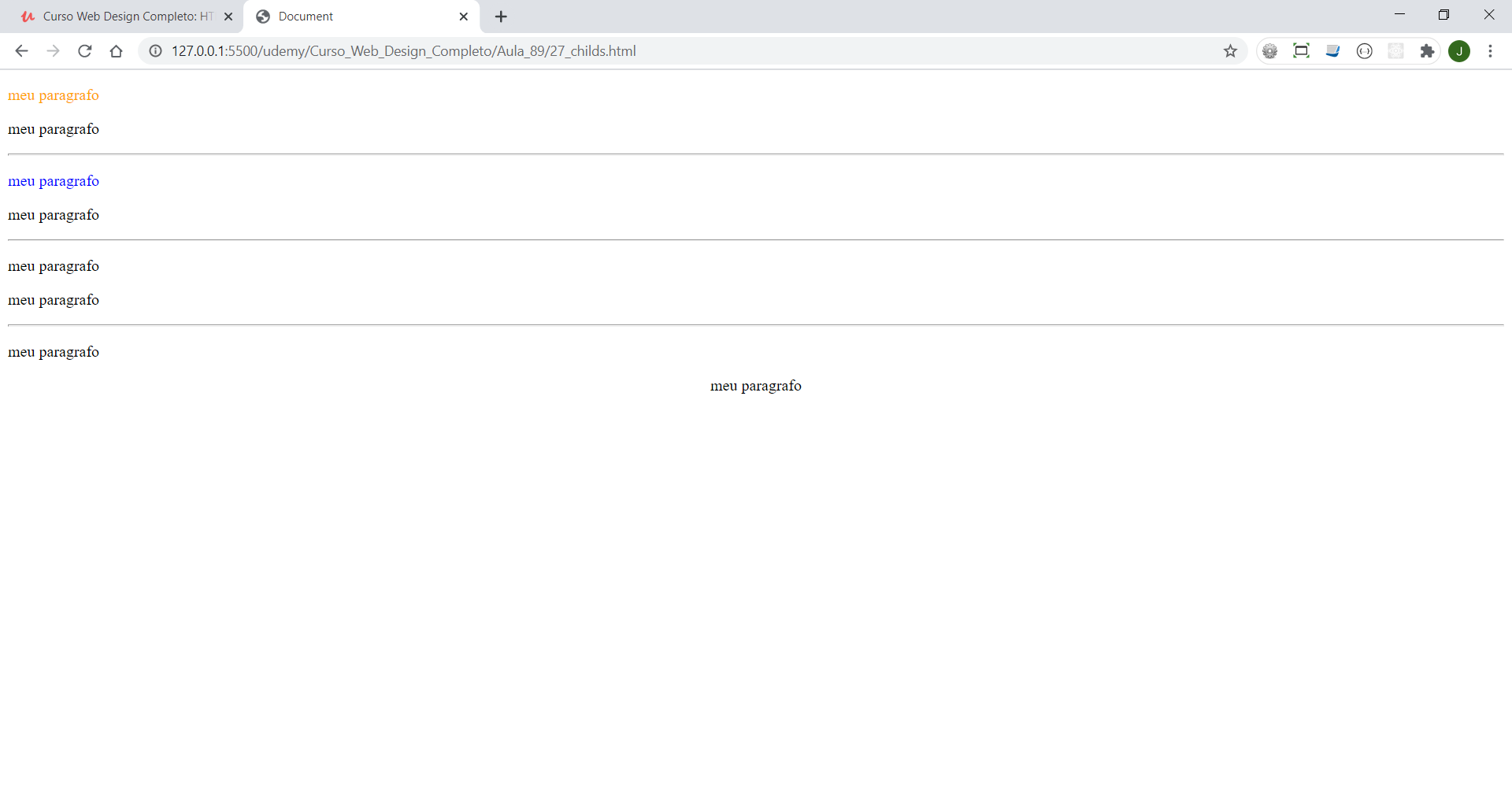Click the Udemy favicon on the first tab
The width and height of the screenshot is (1512, 811).
click(28, 17)
